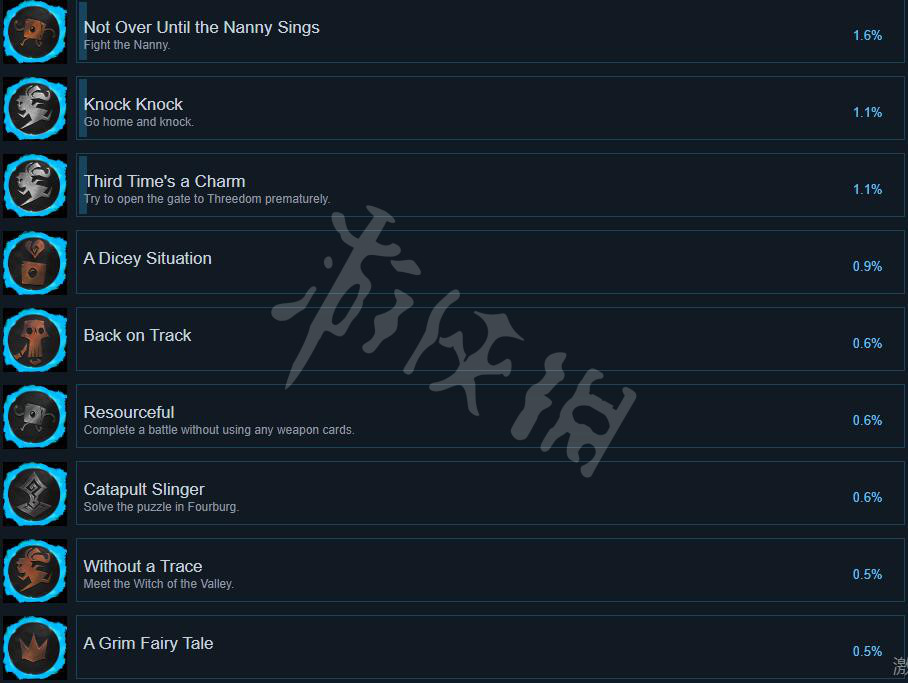Click the A Grim Fairy Tale crown icon
Viewport: 908px width, 683px height.
click(x=35, y=648)
